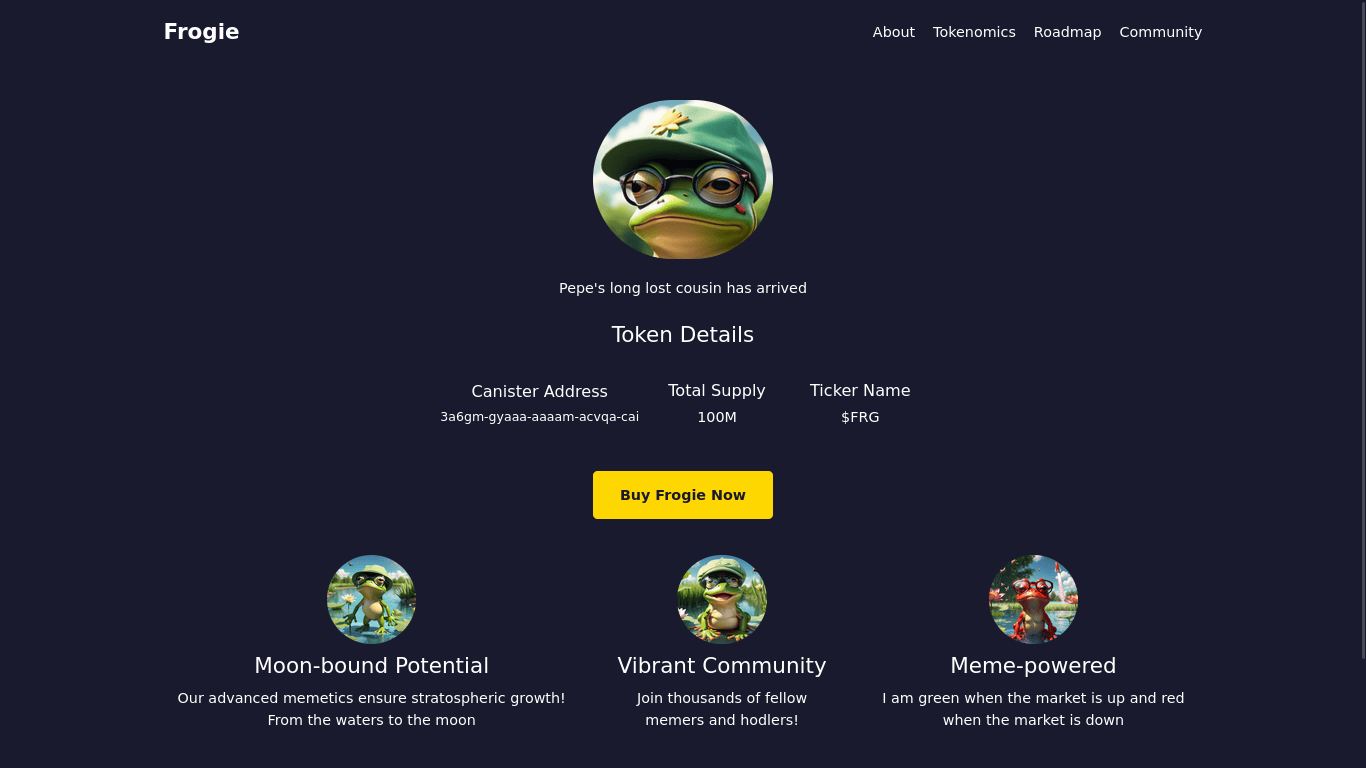
Task: Open the Community nav link
Action: pos(1160,32)
